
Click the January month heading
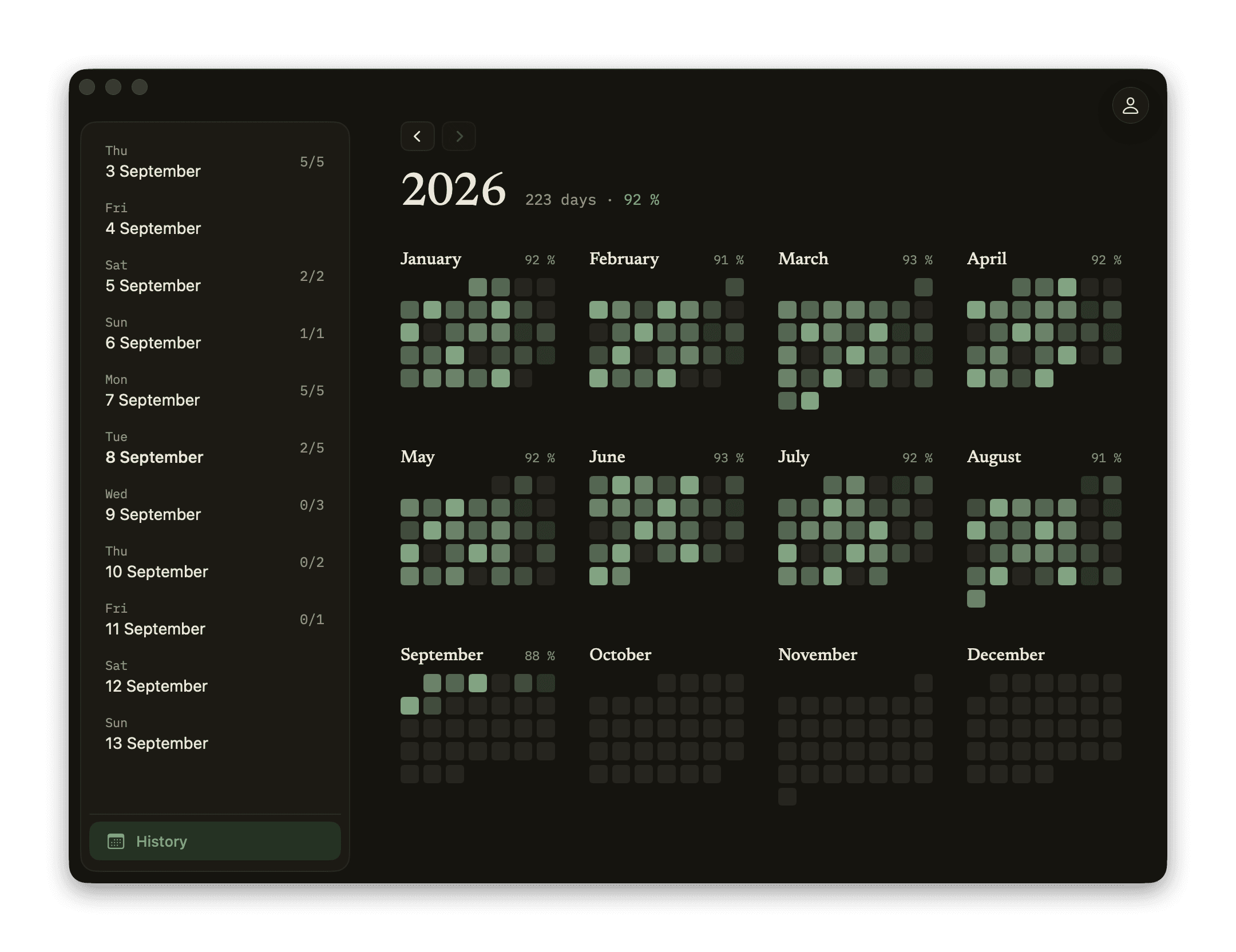pyautogui.click(x=431, y=259)
